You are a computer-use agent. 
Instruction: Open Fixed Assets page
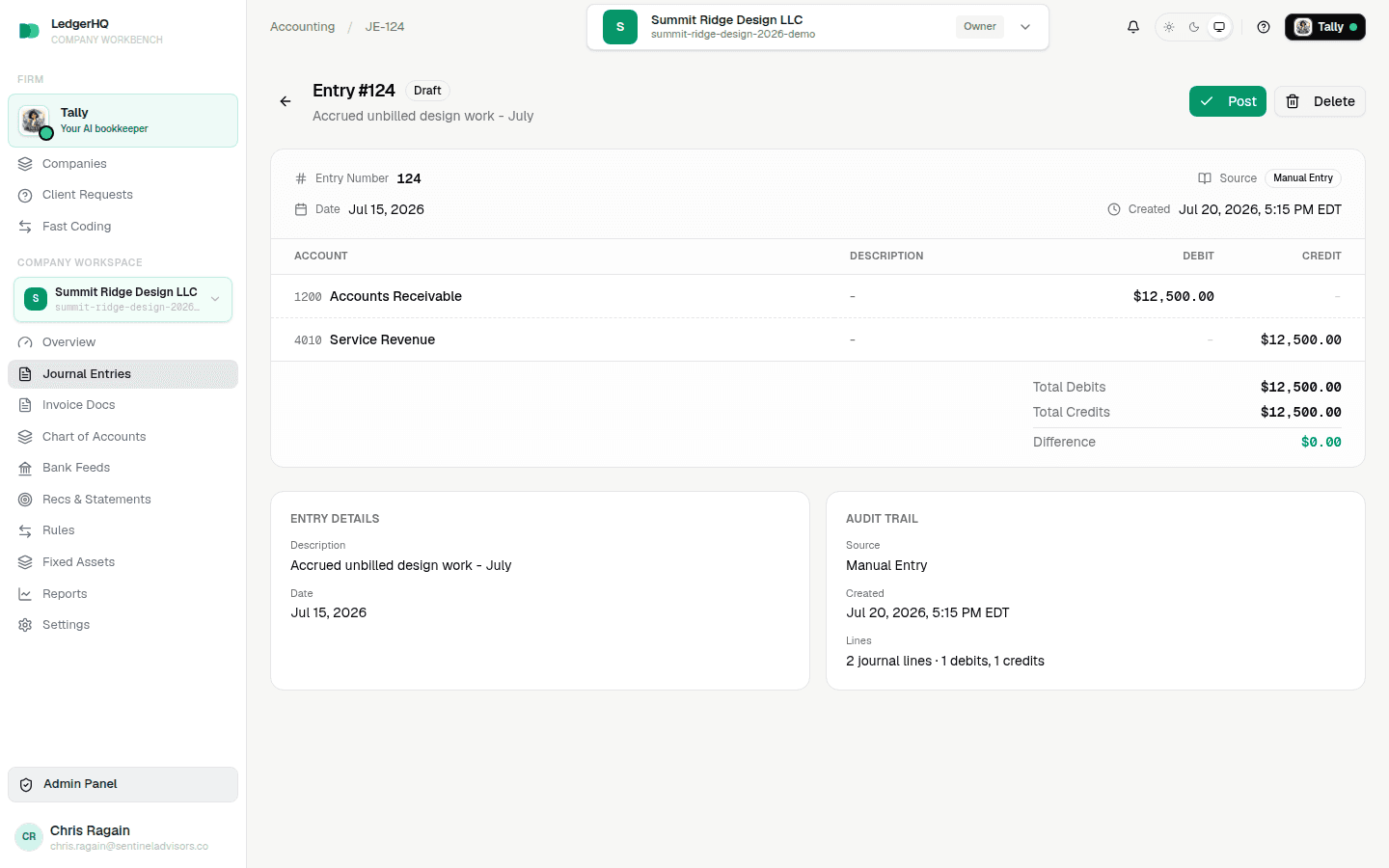click(x=123, y=562)
